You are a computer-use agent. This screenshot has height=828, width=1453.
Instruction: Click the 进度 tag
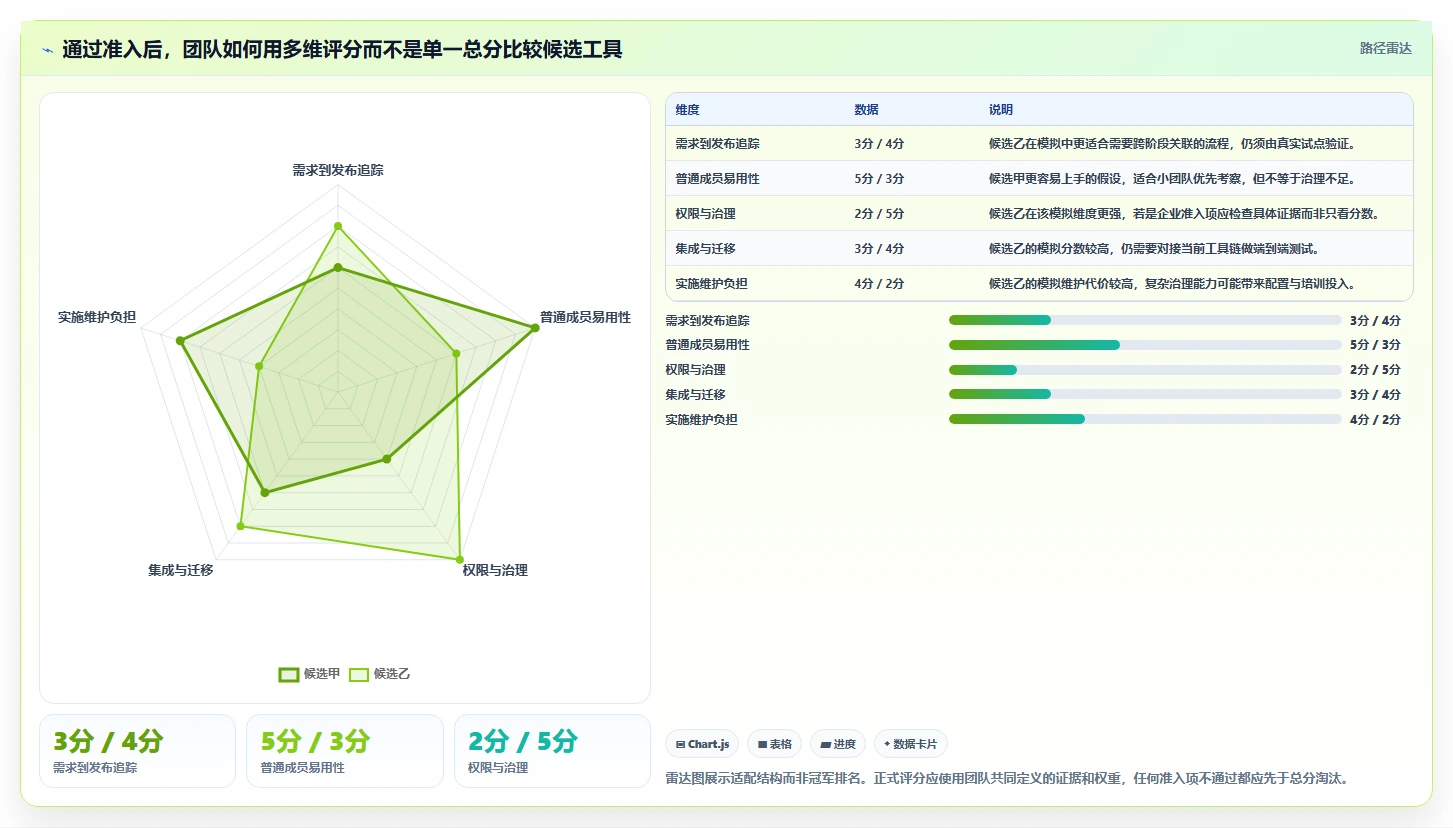coord(838,744)
